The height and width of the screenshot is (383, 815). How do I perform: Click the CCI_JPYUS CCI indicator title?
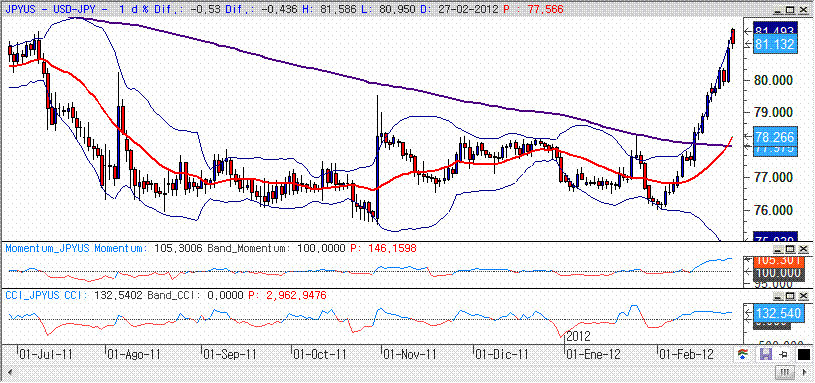point(46,295)
